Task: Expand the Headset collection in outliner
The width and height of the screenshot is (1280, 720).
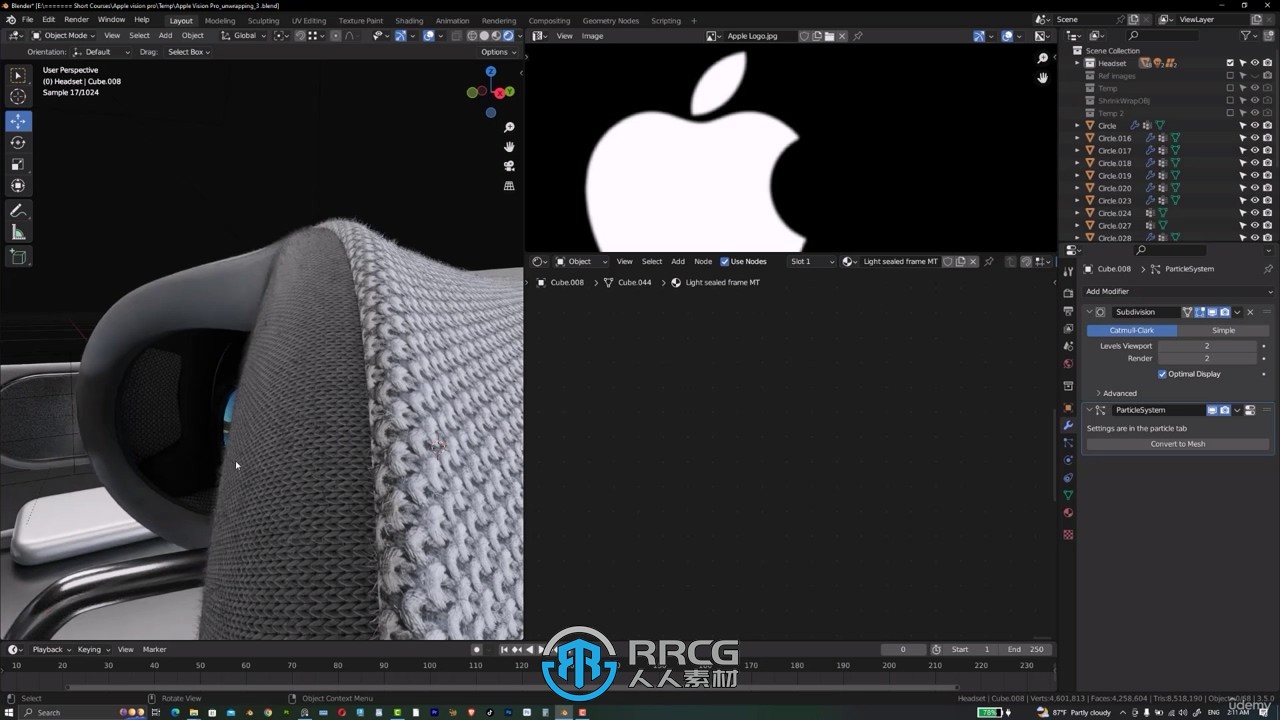Action: click(x=1078, y=63)
